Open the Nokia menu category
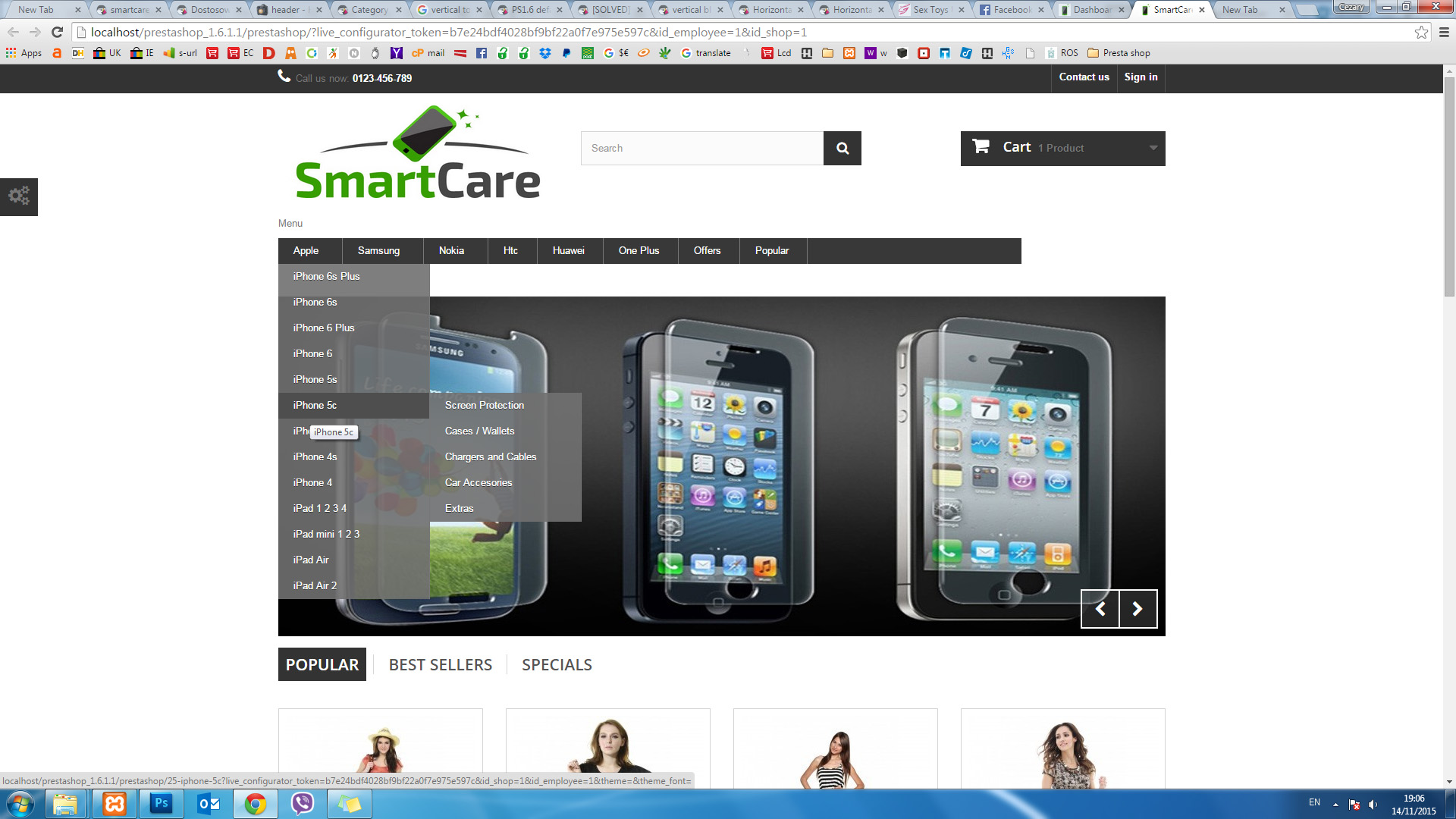This screenshot has height=819, width=1456. pyautogui.click(x=452, y=250)
